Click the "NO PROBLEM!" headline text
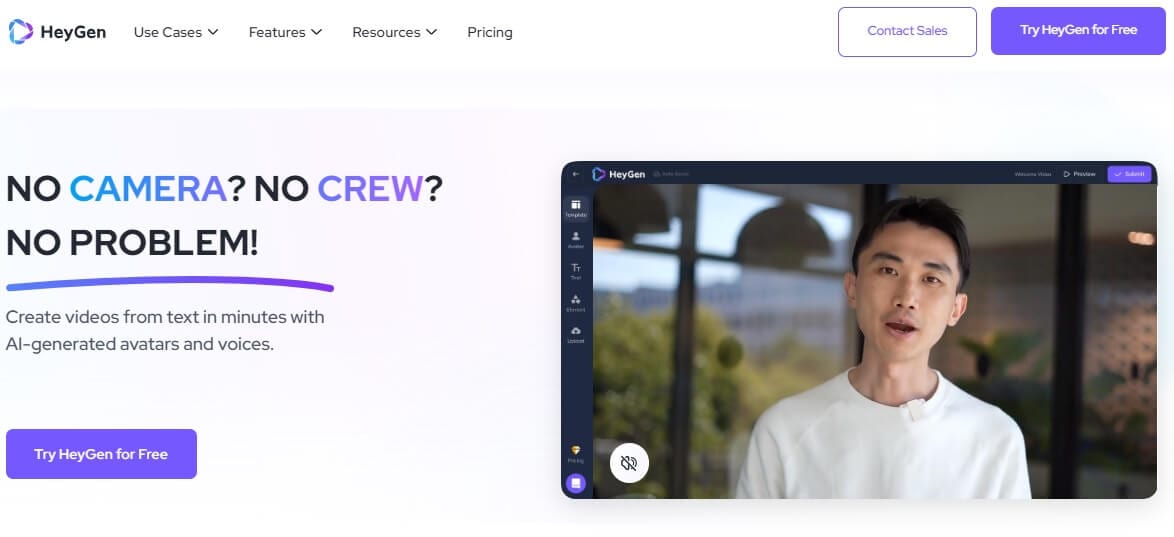Image resolution: width=1174 pixels, height=537 pixels. pyautogui.click(x=133, y=243)
